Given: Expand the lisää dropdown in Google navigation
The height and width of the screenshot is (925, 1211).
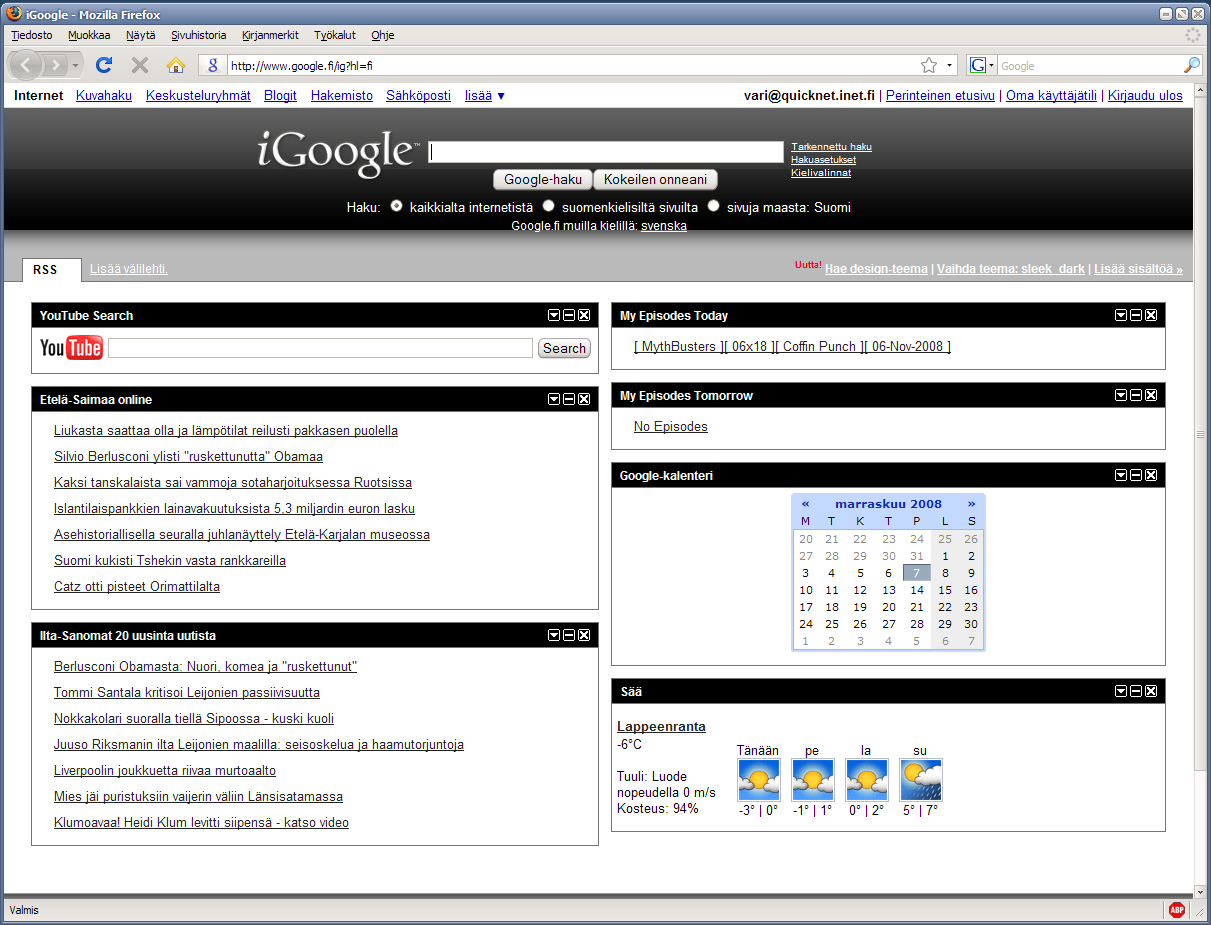Looking at the screenshot, I should (485, 96).
